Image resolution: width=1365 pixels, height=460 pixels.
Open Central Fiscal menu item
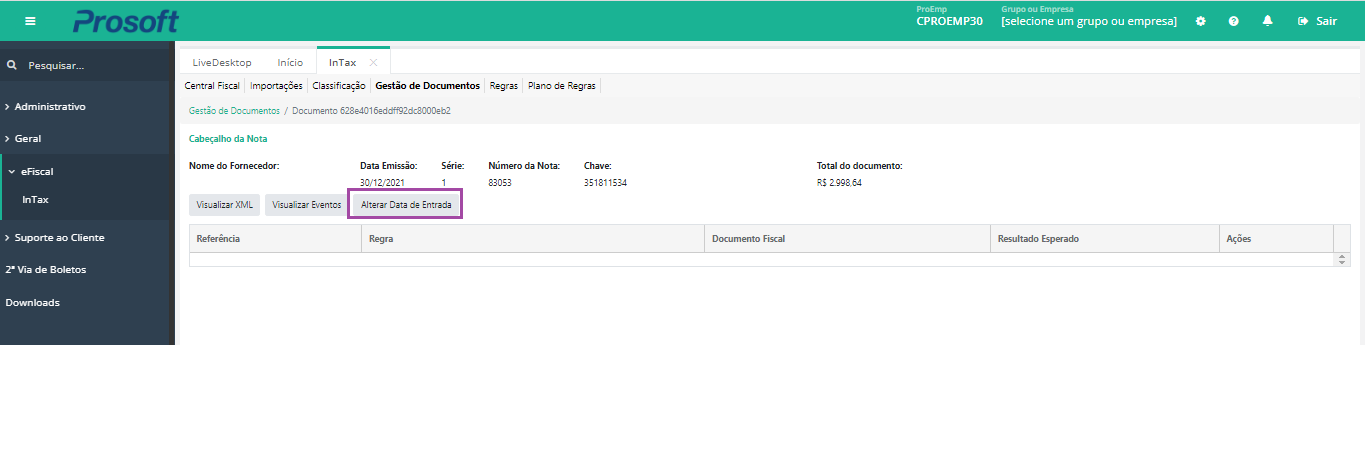coord(212,86)
